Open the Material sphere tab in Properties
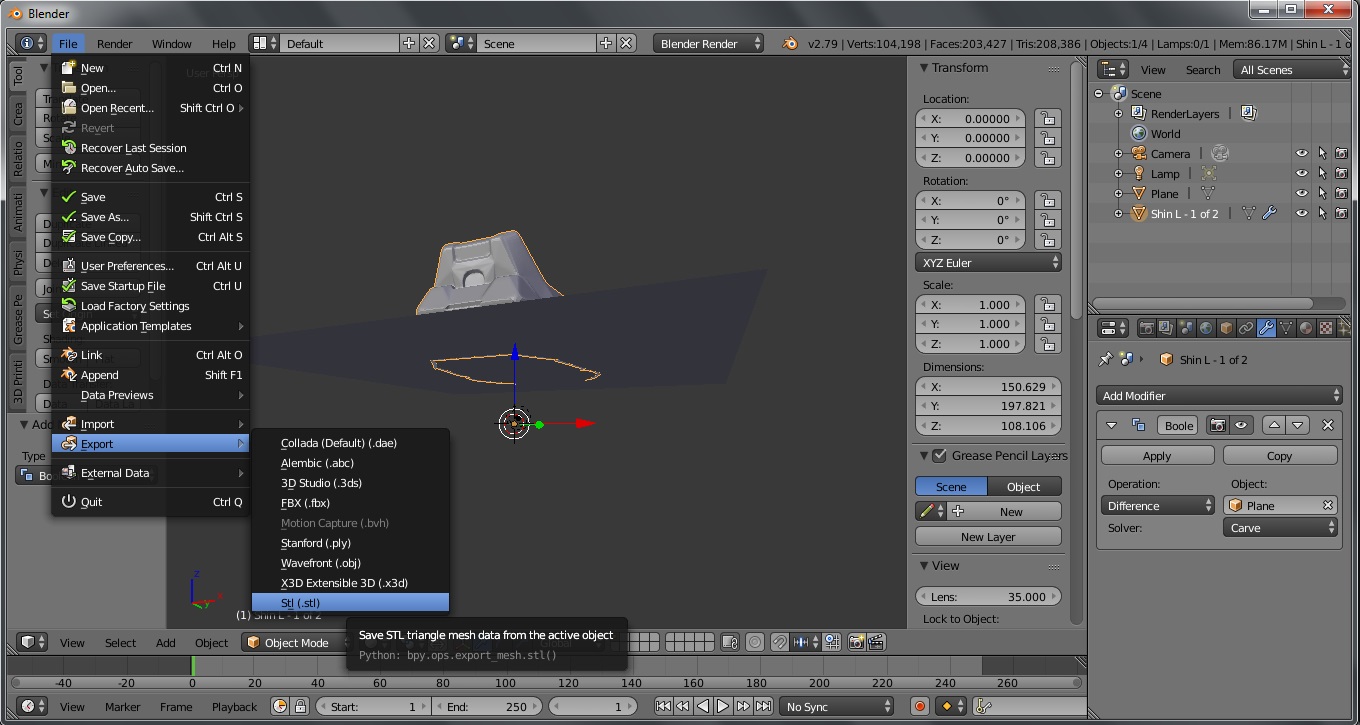The height and width of the screenshot is (725, 1360). 1306,328
